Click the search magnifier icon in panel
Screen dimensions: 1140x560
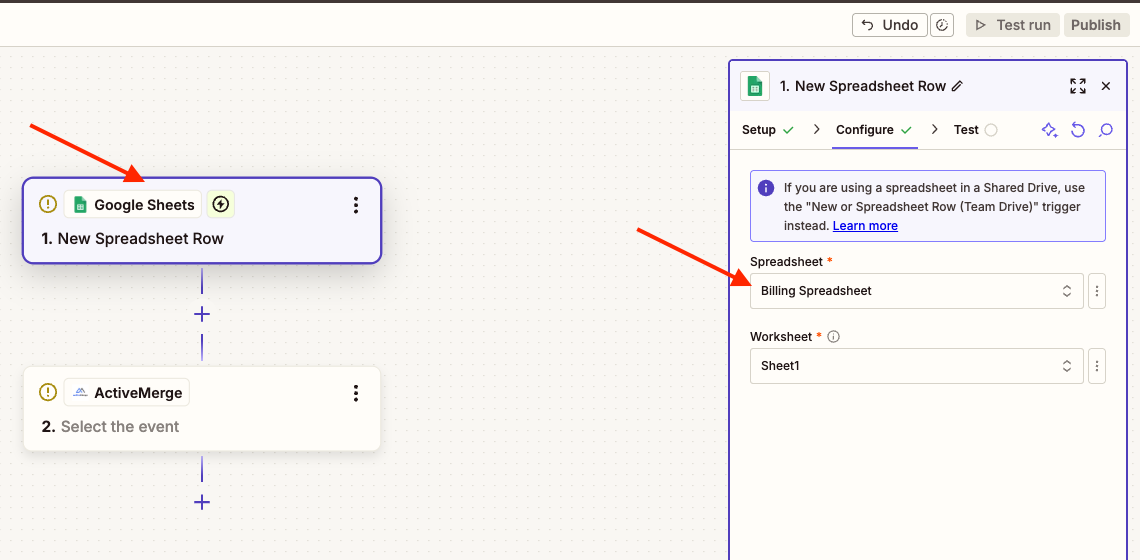(1106, 130)
